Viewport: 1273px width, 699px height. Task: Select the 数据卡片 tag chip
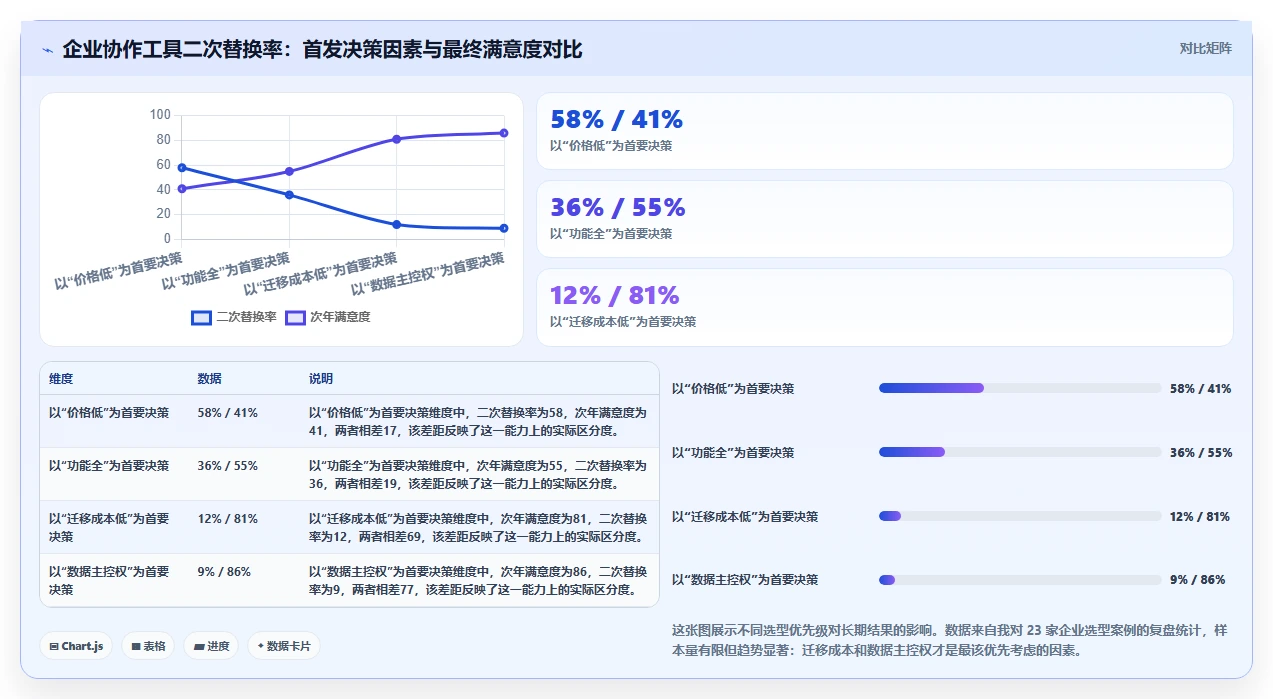pos(284,646)
